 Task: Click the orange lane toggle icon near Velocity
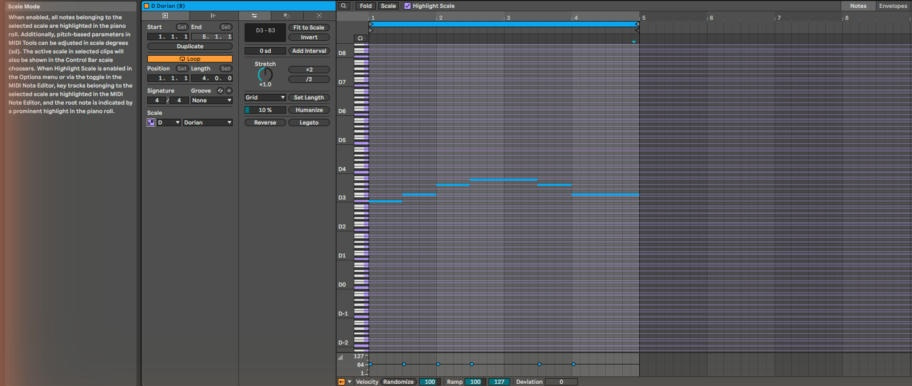[x=341, y=382]
